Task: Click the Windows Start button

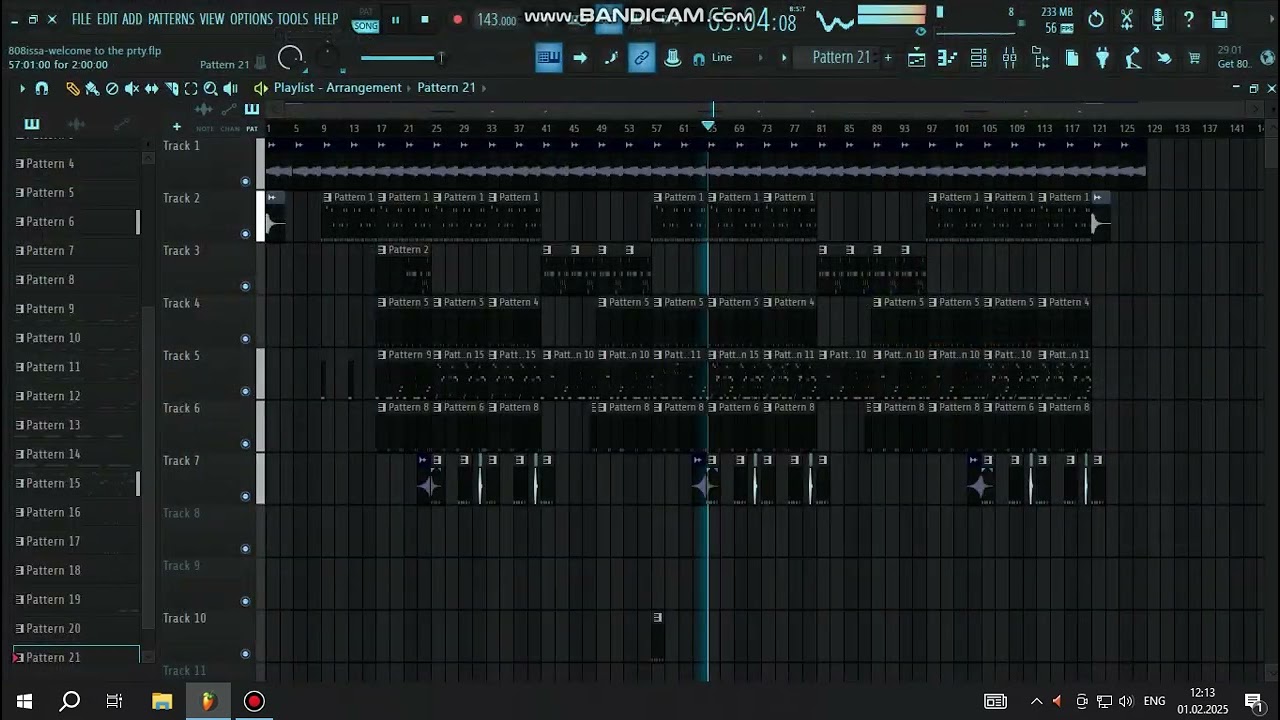Action: (24, 701)
